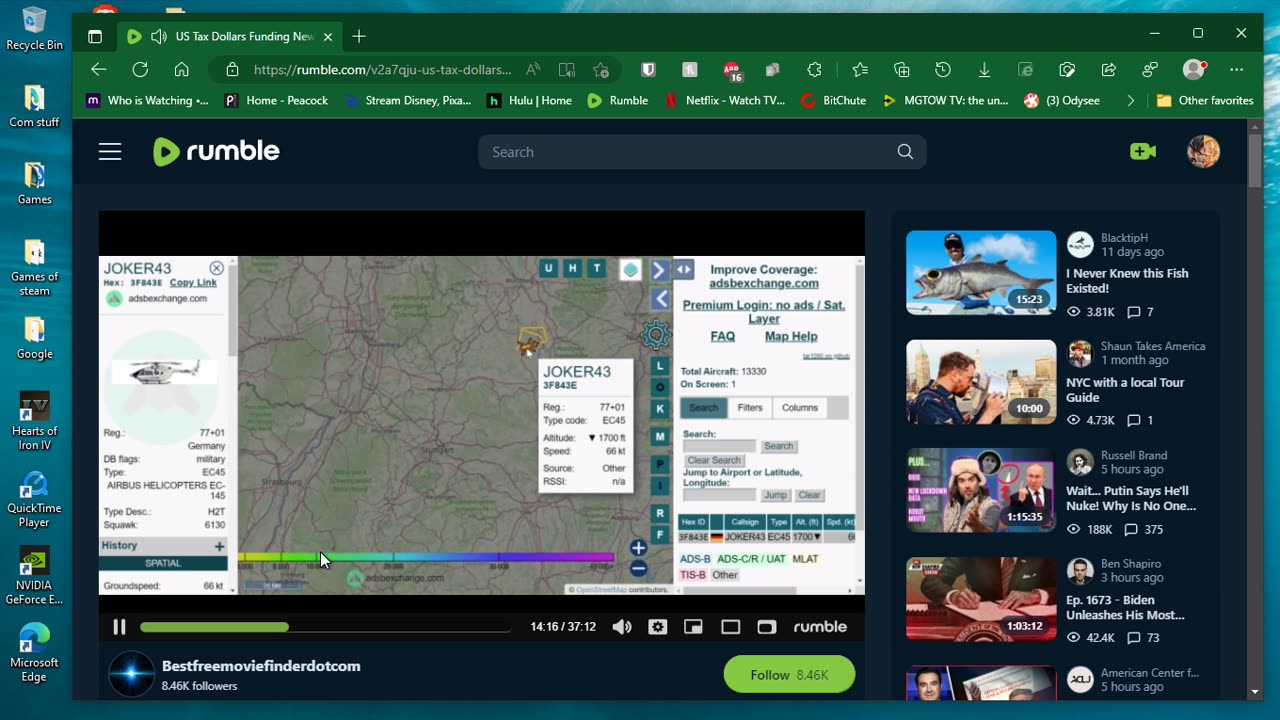Open browser History
Screen dimensions: 1280x720
coord(943,70)
